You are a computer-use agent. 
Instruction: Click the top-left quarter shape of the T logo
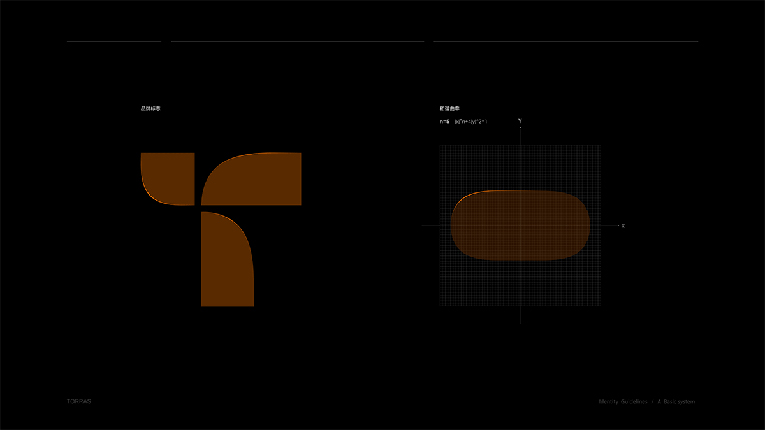[168, 179]
